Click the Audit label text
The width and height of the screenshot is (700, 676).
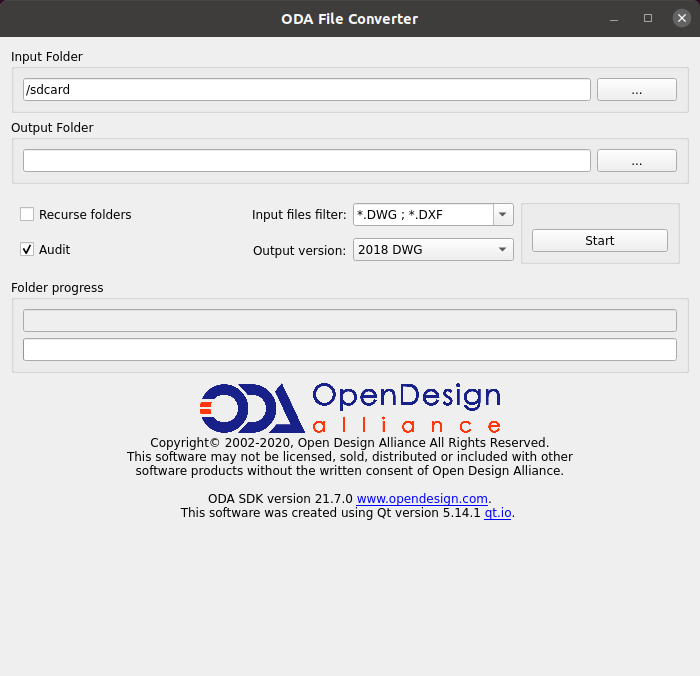(54, 250)
